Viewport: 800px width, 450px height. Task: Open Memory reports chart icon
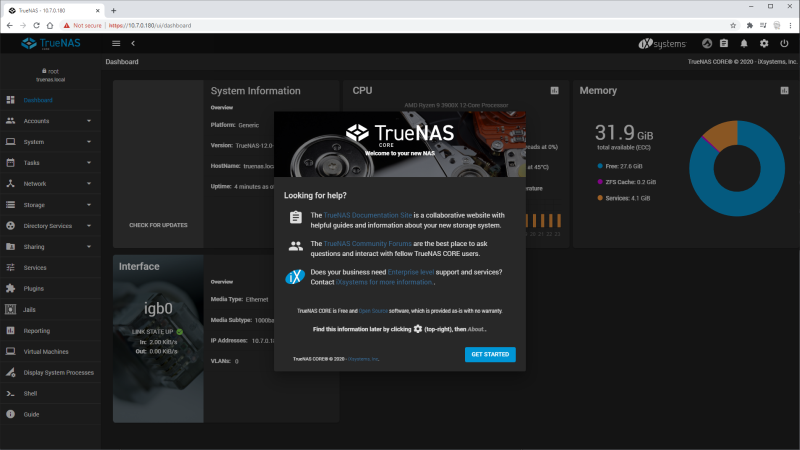tap(785, 90)
